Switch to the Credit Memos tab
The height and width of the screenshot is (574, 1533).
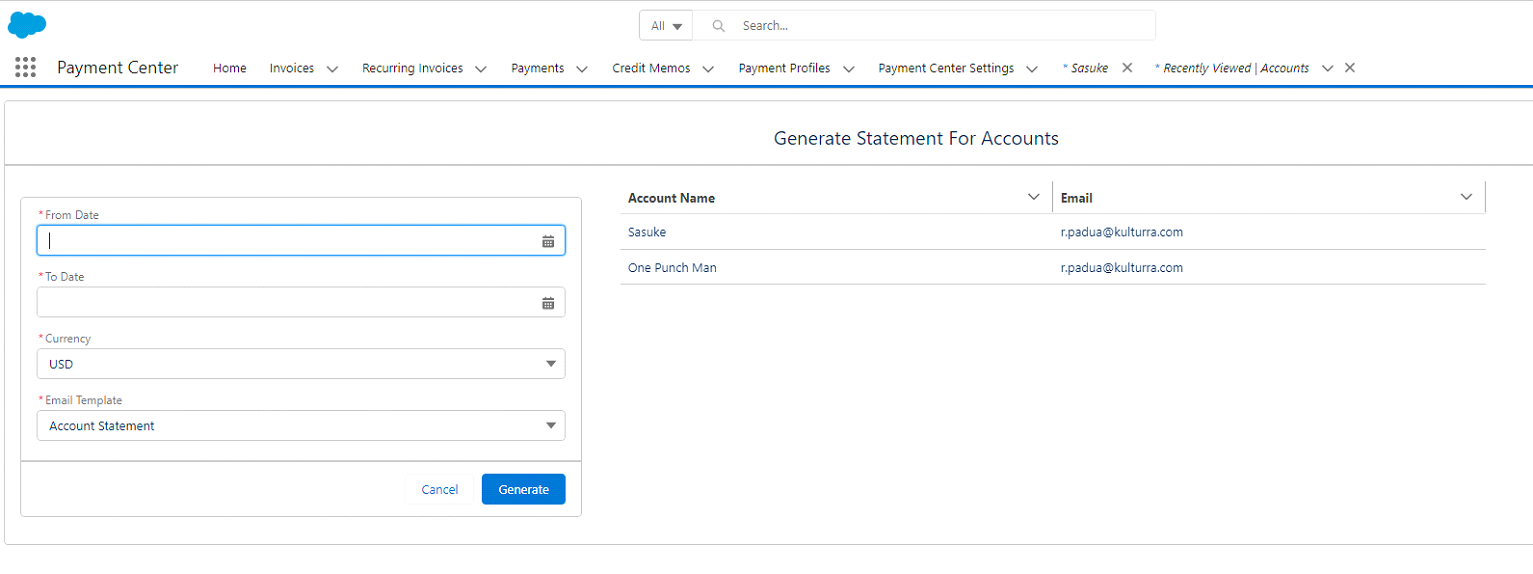pyautogui.click(x=651, y=68)
